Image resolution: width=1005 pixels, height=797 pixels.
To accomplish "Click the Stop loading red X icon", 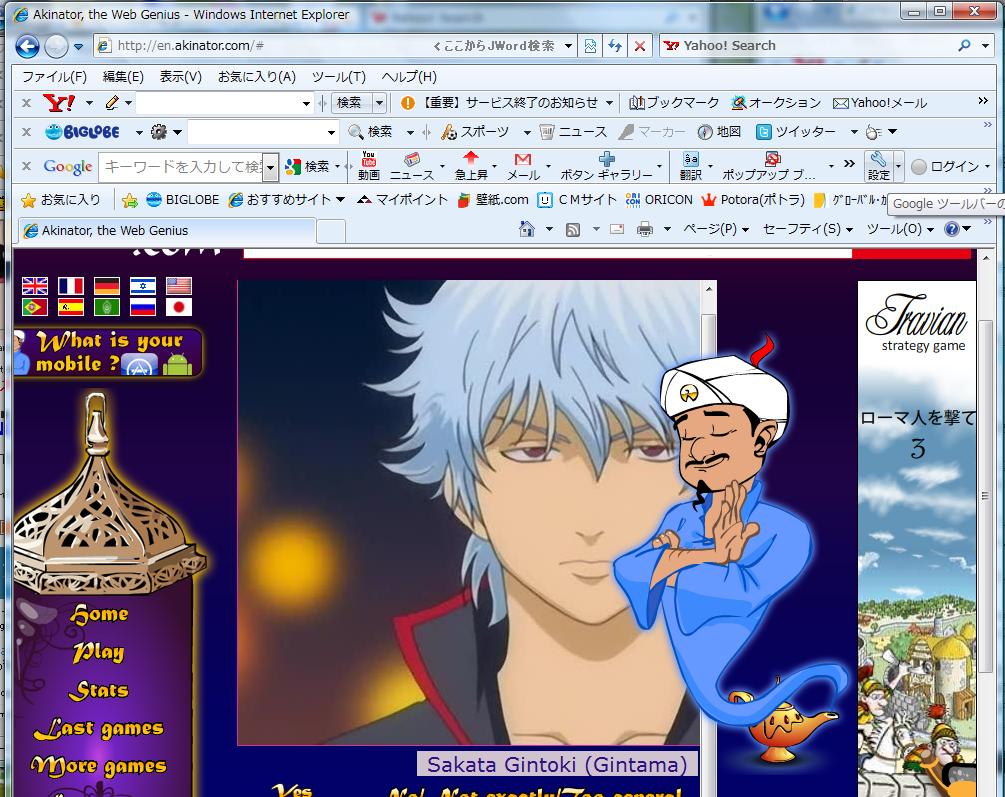I will pyautogui.click(x=640, y=46).
